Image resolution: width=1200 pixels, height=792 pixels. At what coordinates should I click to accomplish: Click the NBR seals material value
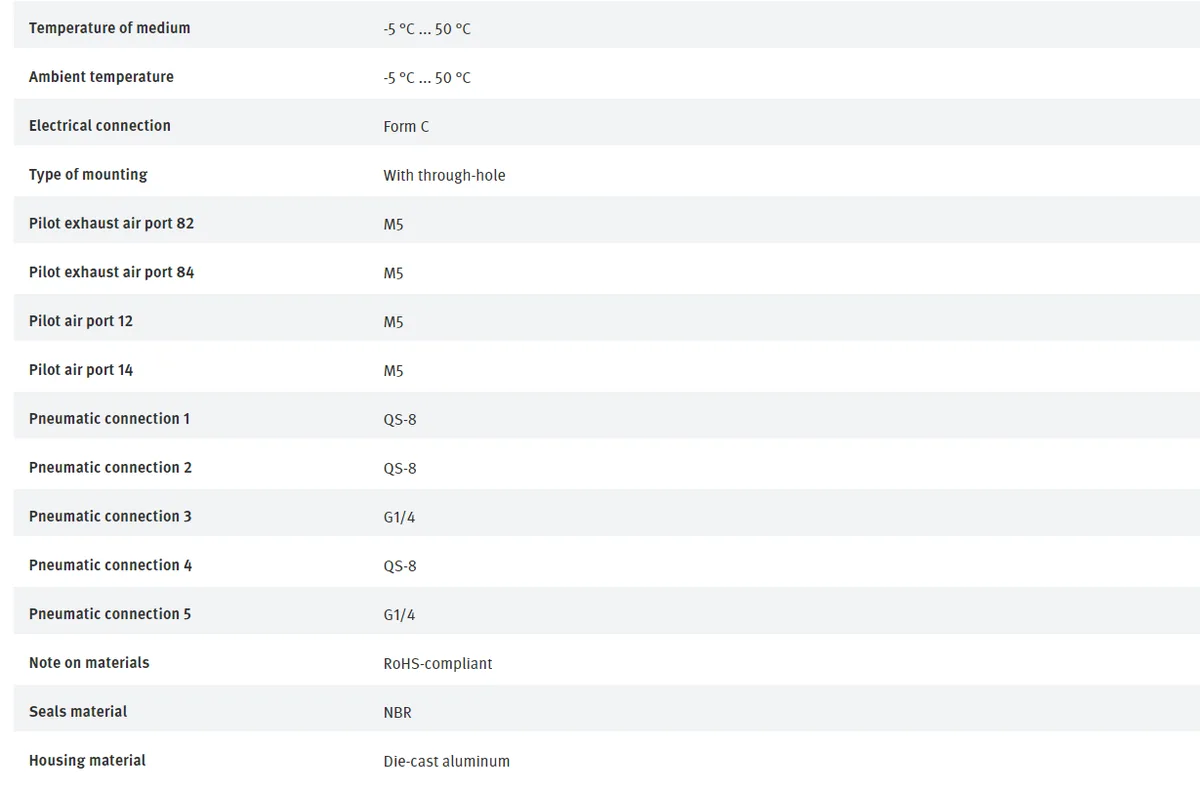point(397,713)
